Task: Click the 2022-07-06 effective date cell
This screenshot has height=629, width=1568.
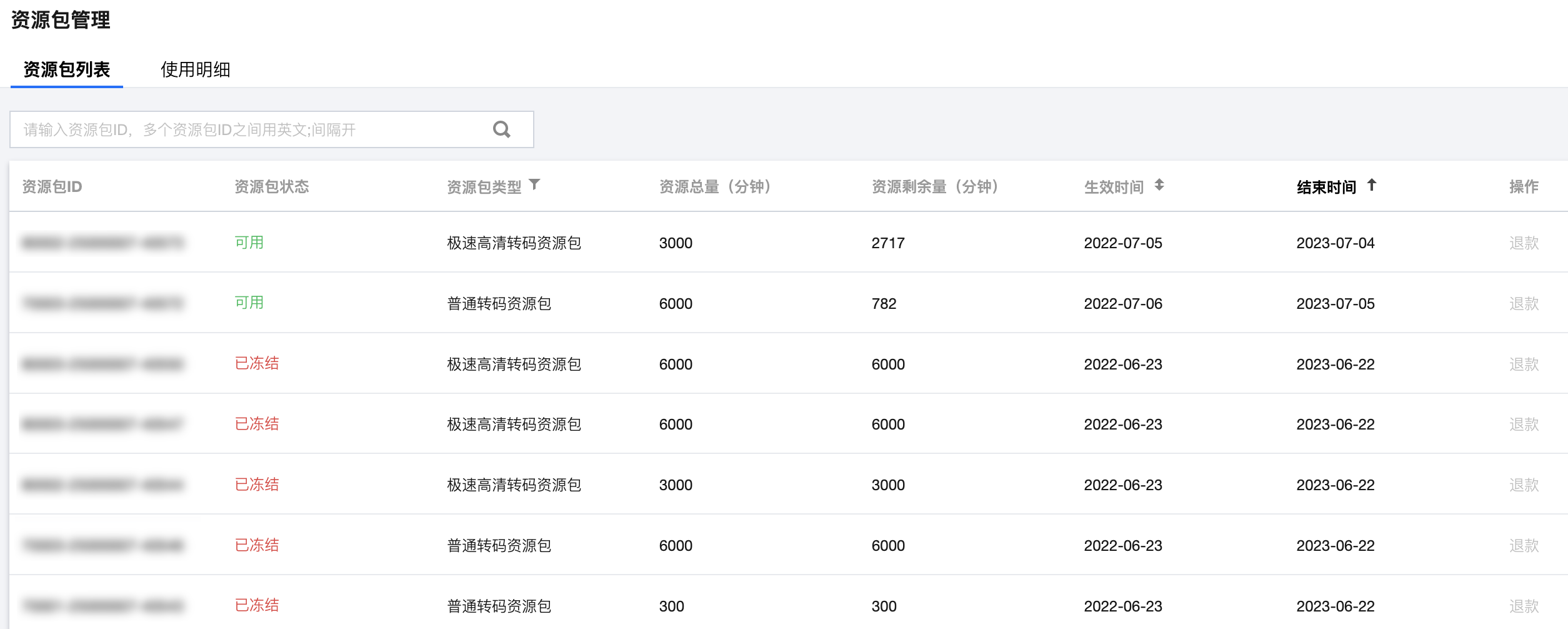Action: 1122,304
